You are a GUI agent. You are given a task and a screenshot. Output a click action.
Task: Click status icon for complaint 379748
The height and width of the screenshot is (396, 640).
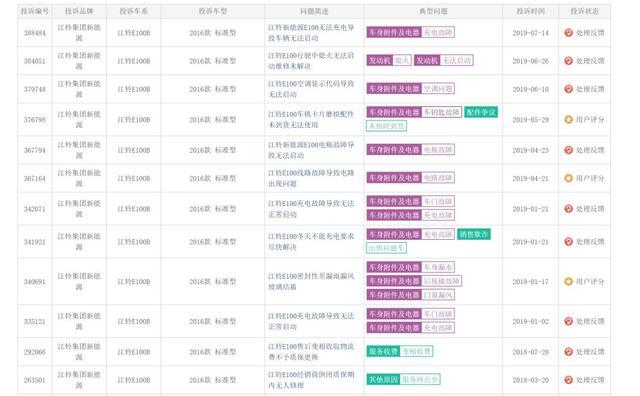(568, 89)
